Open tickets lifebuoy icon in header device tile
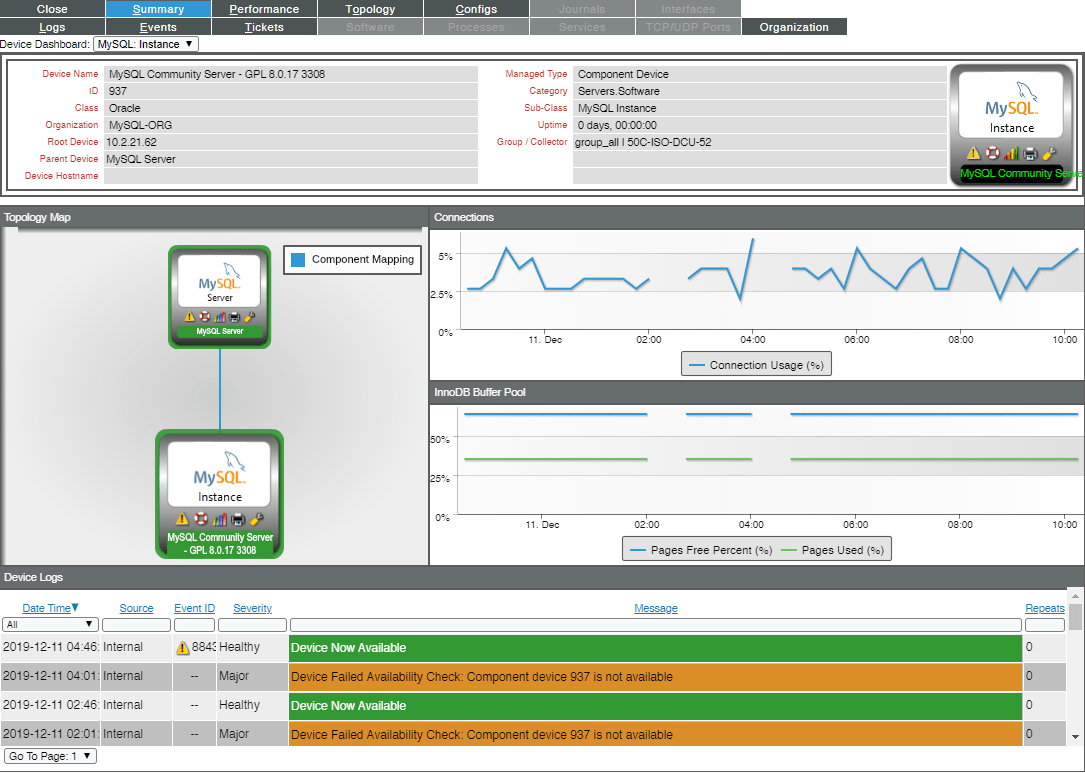This screenshot has height=773, width=1085. [x=992, y=153]
